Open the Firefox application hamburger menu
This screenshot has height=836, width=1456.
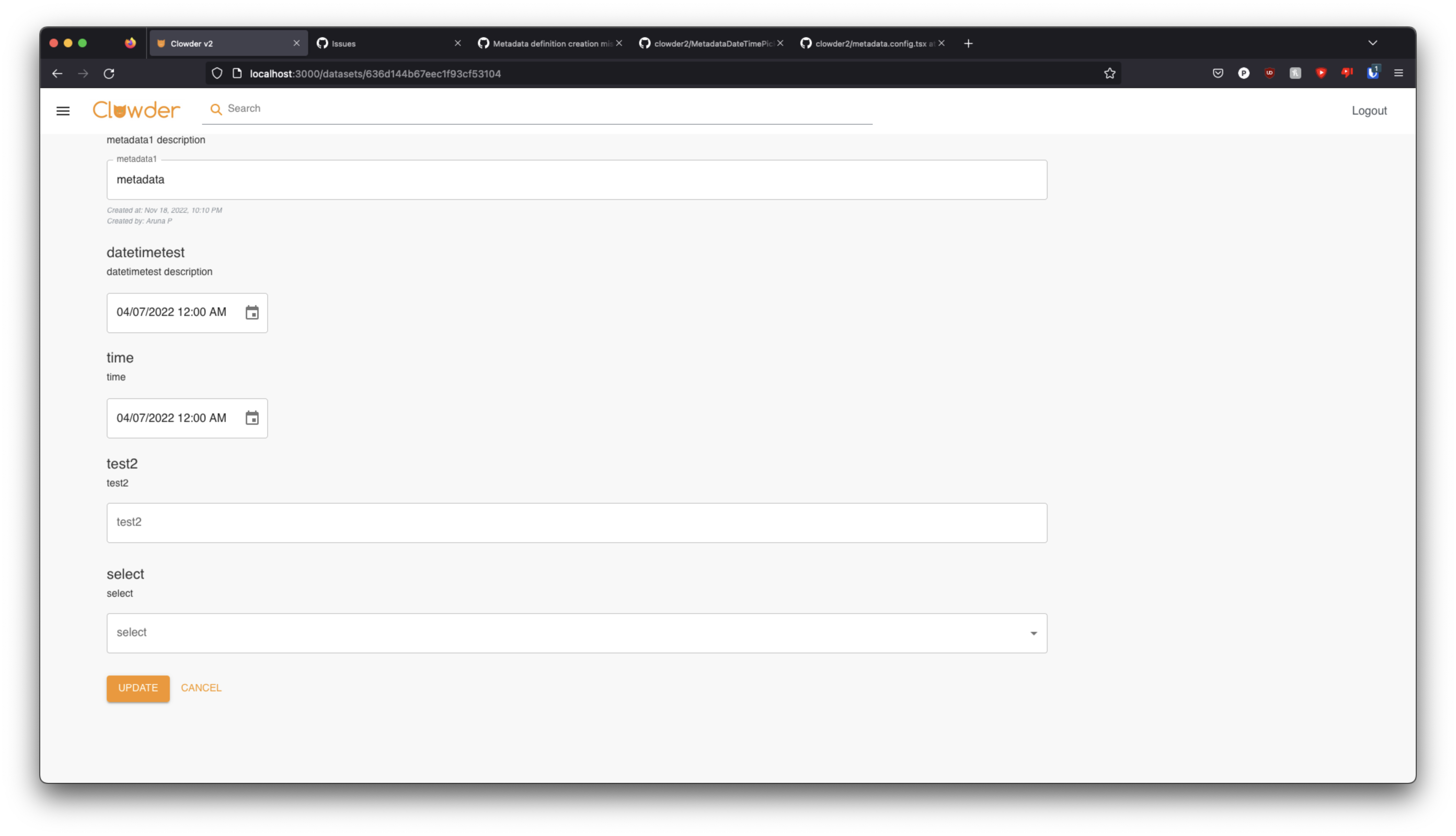pos(1399,73)
